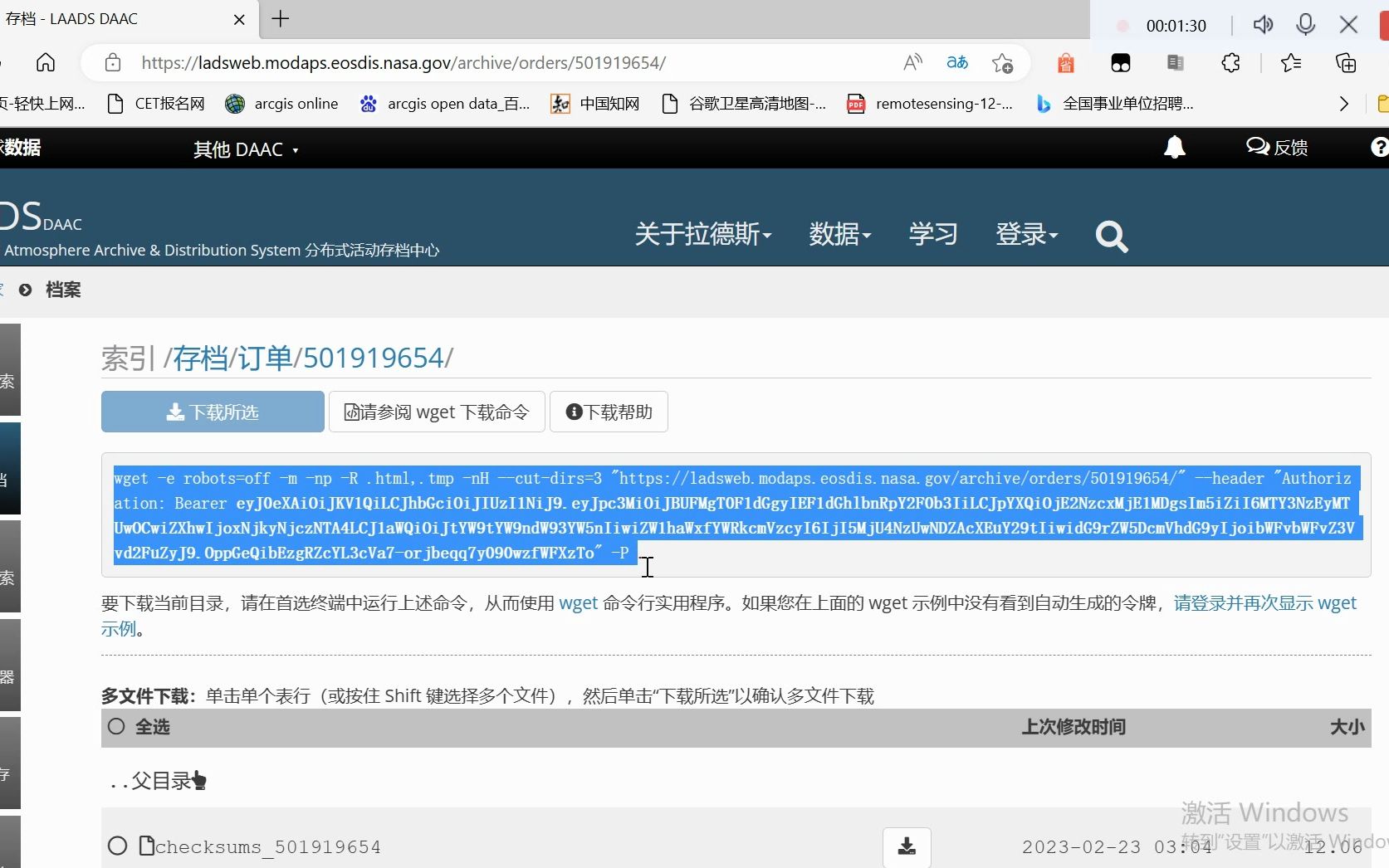Select the 全选 radio button
1389x868 pixels.
point(116,726)
